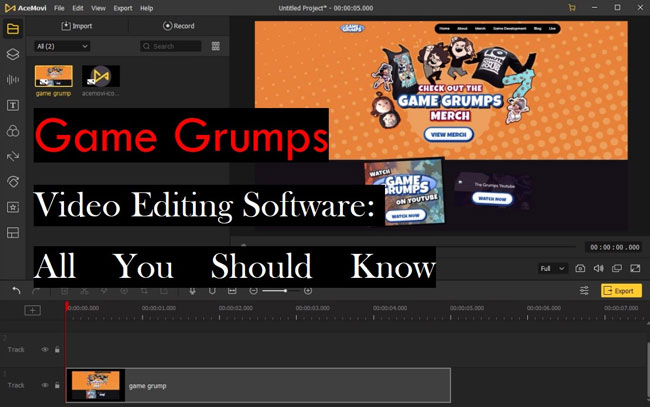Open the Media library sidebar panel

(13, 29)
